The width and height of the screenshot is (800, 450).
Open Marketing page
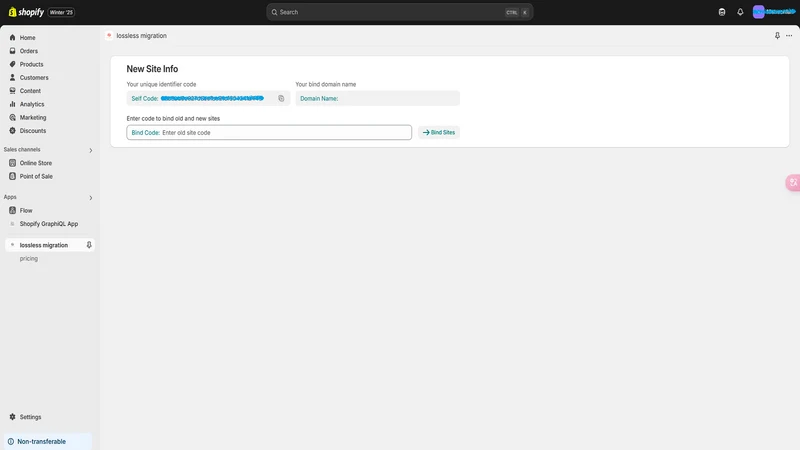click(33, 117)
